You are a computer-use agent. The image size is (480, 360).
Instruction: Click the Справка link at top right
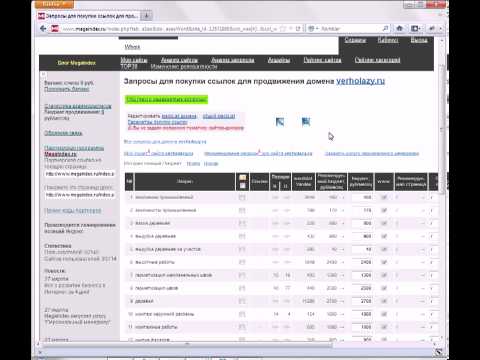click(355, 40)
